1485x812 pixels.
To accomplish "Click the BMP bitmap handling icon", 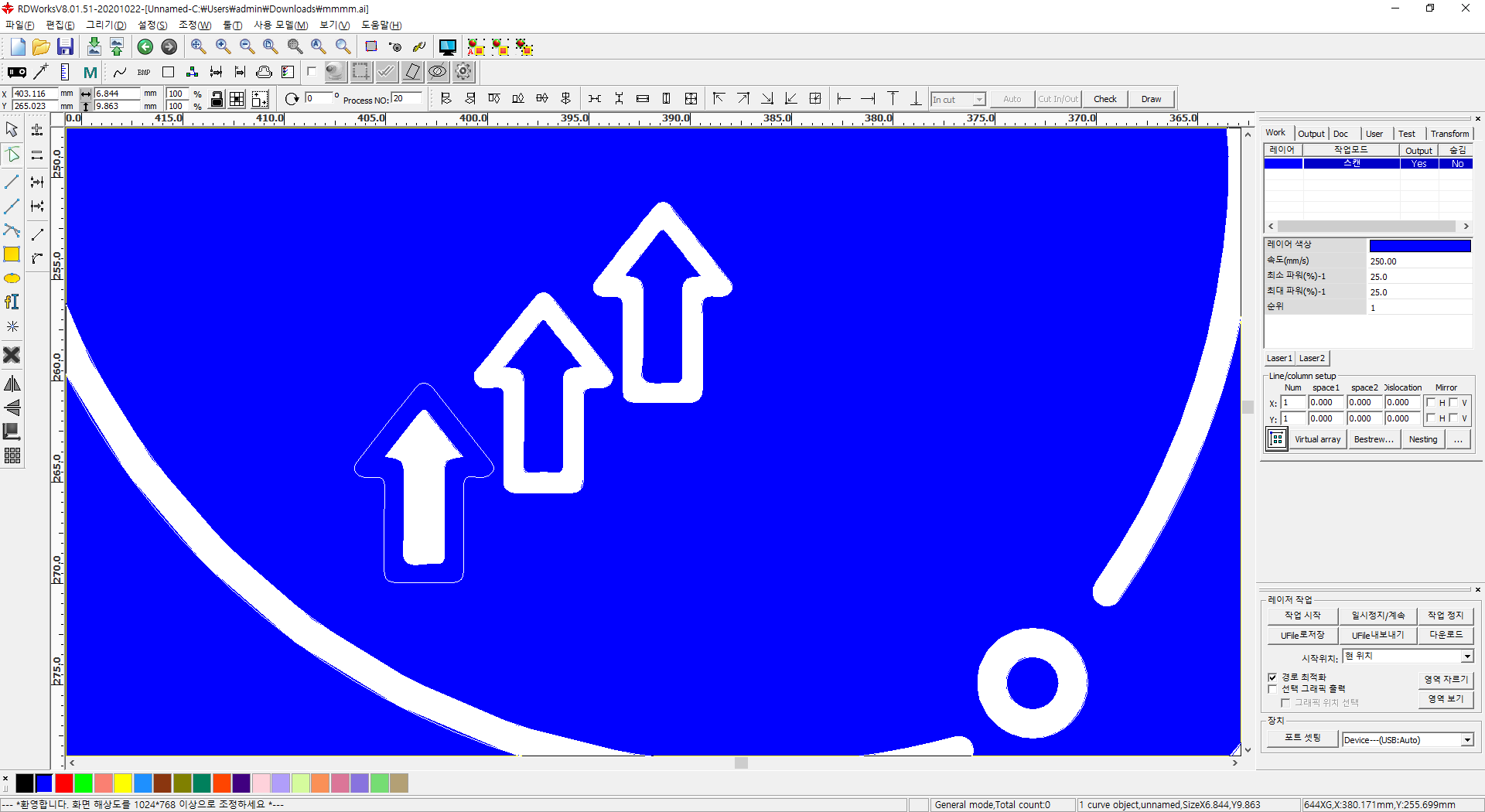I will coord(144,73).
